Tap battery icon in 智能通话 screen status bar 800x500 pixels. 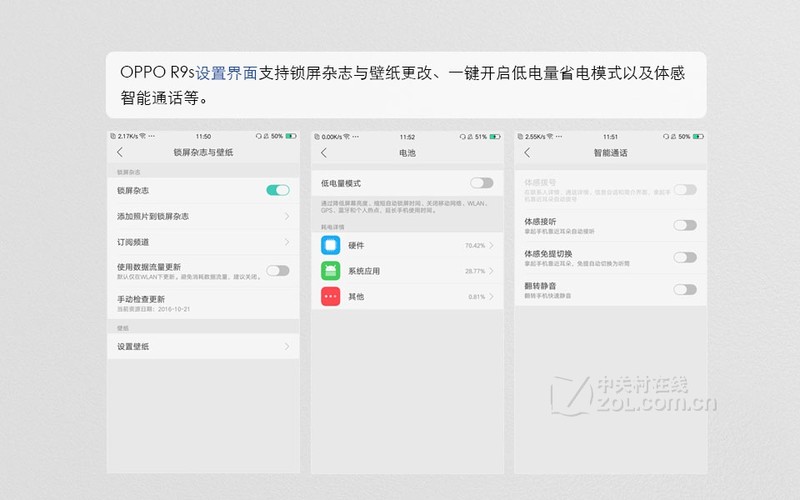click(x=698, y=137)
